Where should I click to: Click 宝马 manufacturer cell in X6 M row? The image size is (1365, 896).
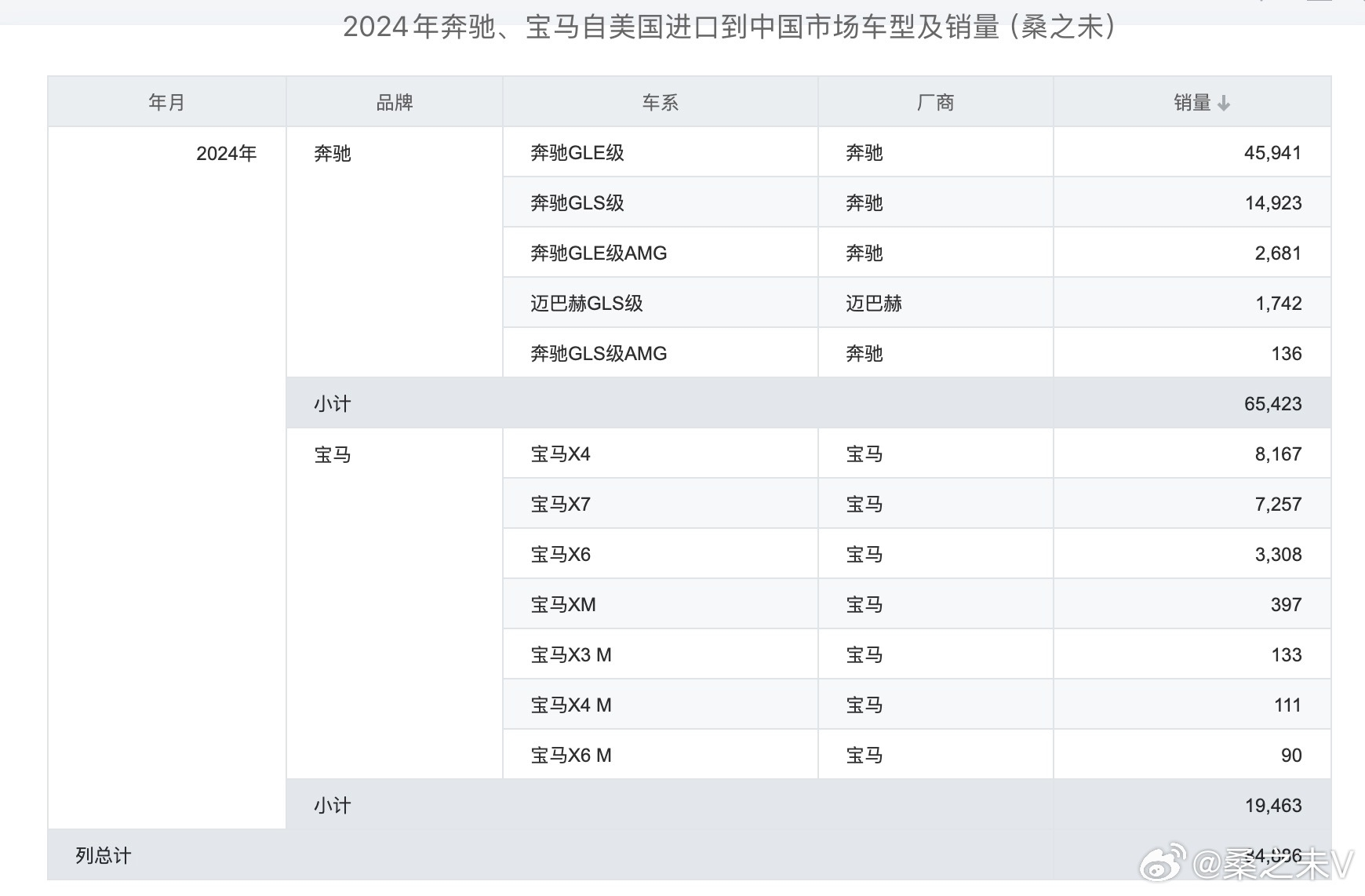coord(936,755)
